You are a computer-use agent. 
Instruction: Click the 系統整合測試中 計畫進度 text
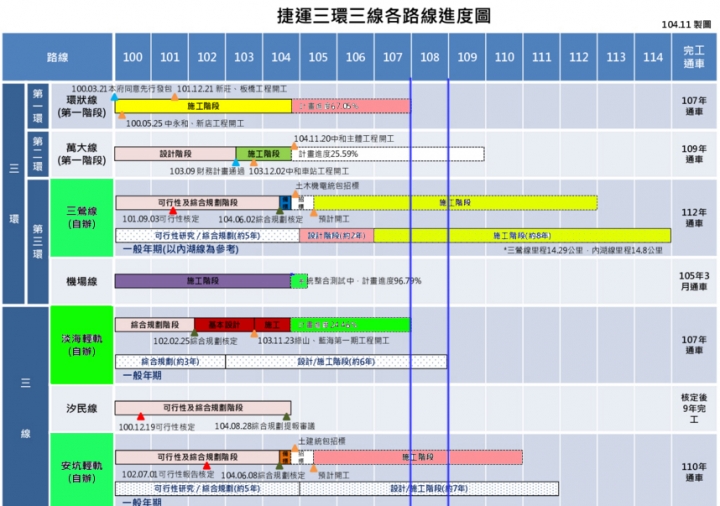(x=360, y=281)
